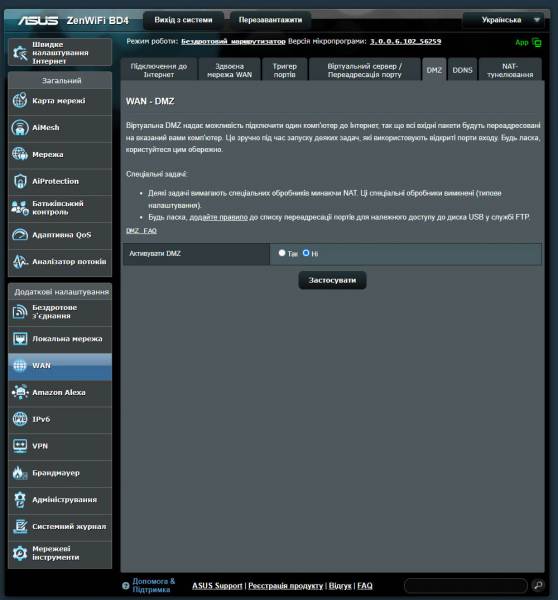Viewport: 558px width, 600px height.
Task: Click the Бездротовий маршрутизатор mode link
Action: pos(233,41)
